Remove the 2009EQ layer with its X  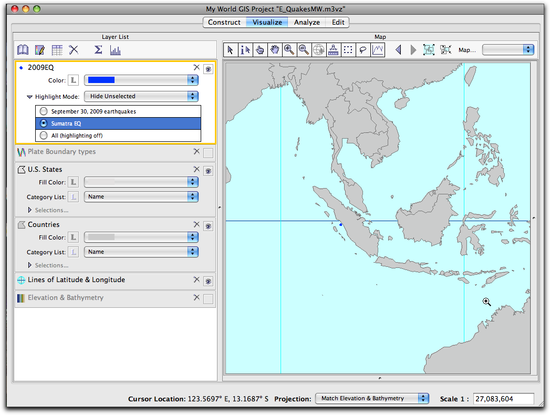[x=196, y=67]
